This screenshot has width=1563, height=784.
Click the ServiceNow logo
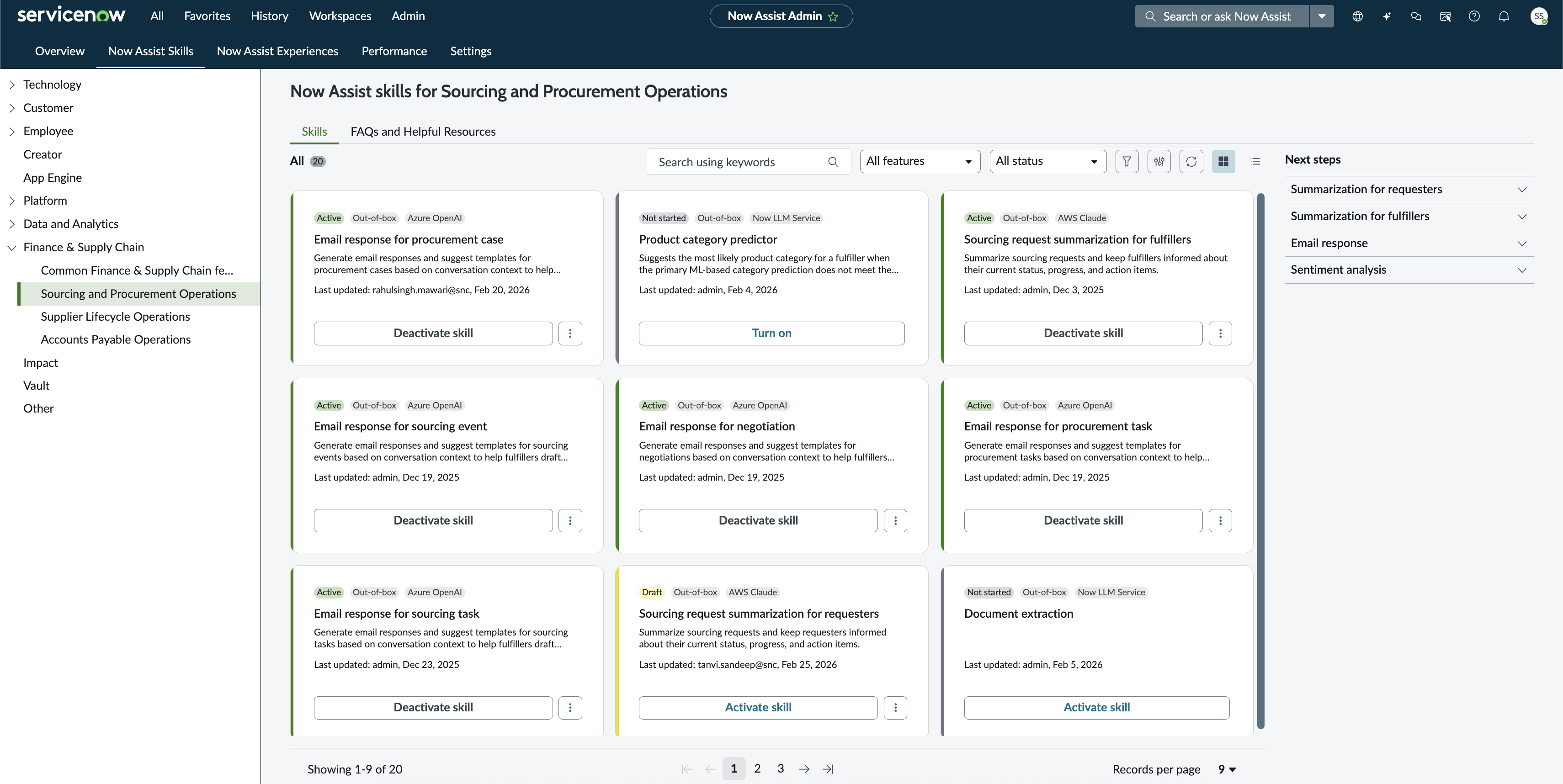pos(71,15)
